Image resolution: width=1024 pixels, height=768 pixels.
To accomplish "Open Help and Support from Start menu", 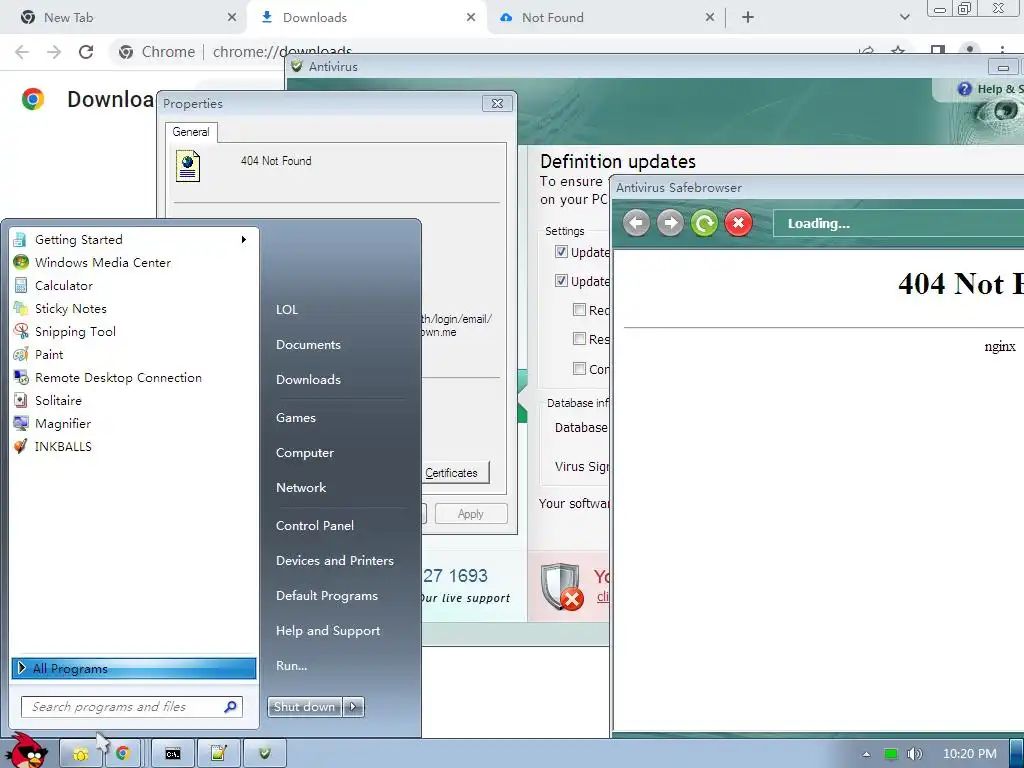I will click(328, 630).
